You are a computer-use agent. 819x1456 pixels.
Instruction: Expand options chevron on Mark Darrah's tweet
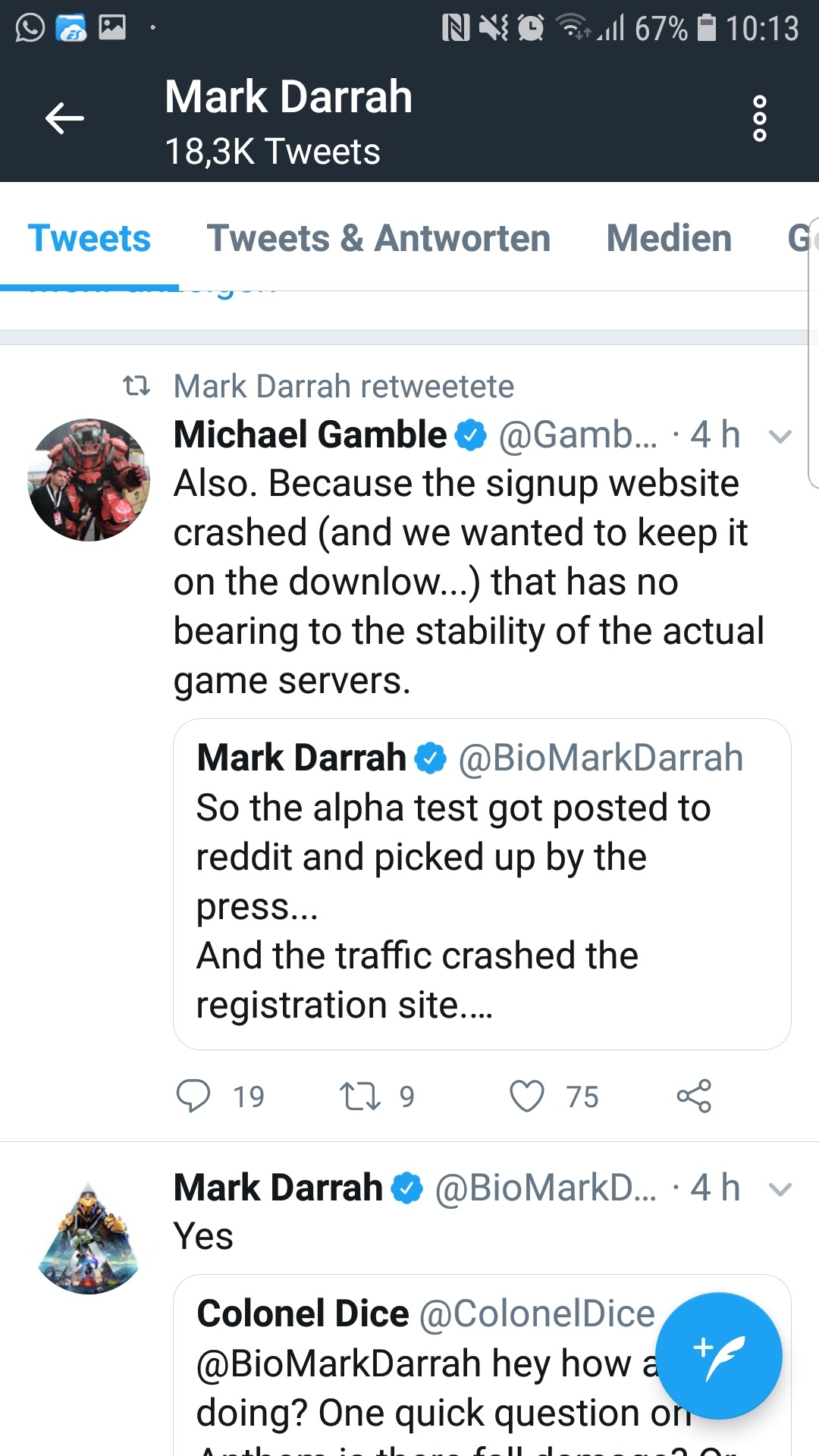pos(780,1189)
